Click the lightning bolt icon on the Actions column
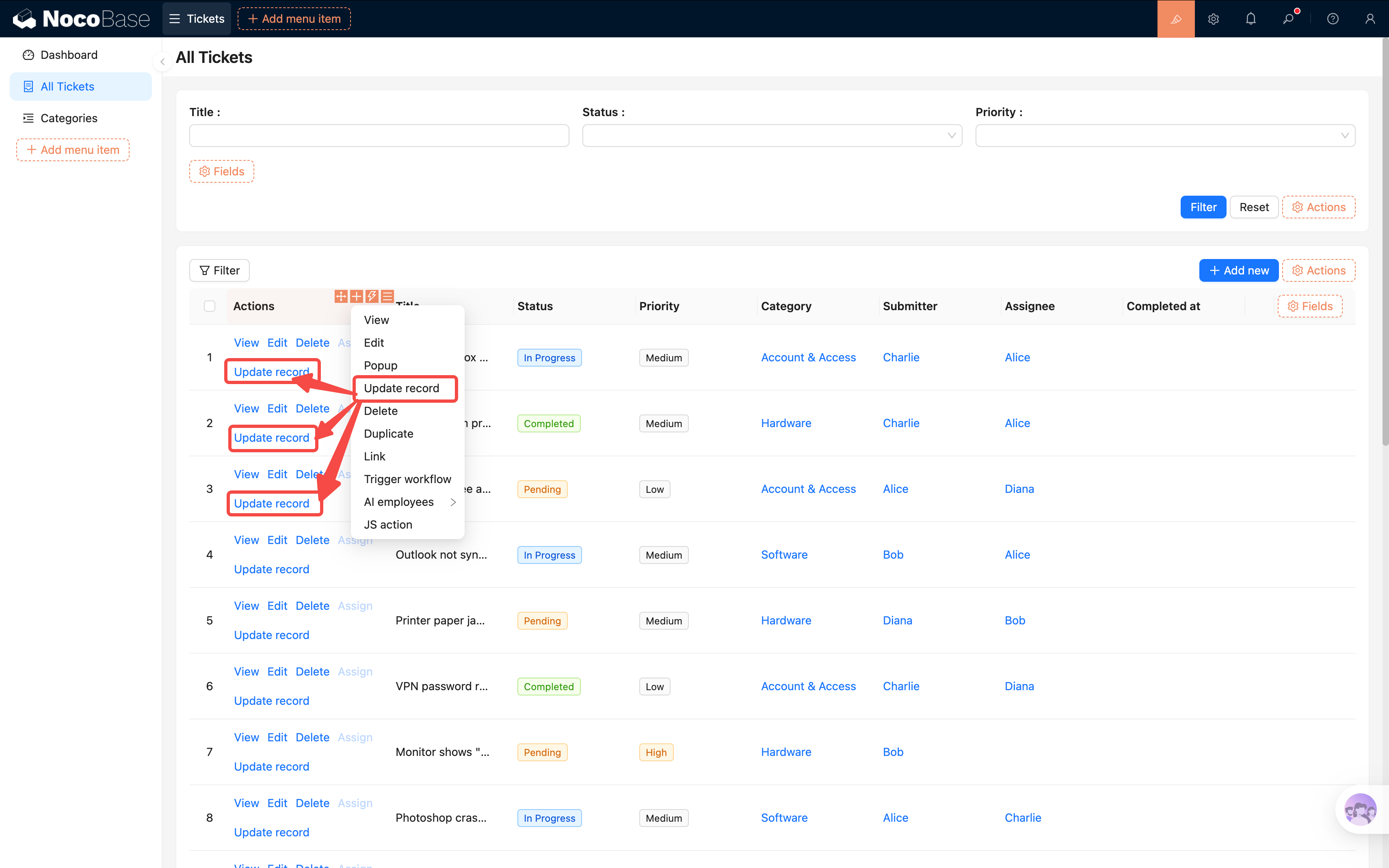The height and width of the screenshot is (868, 1389). 372,296
